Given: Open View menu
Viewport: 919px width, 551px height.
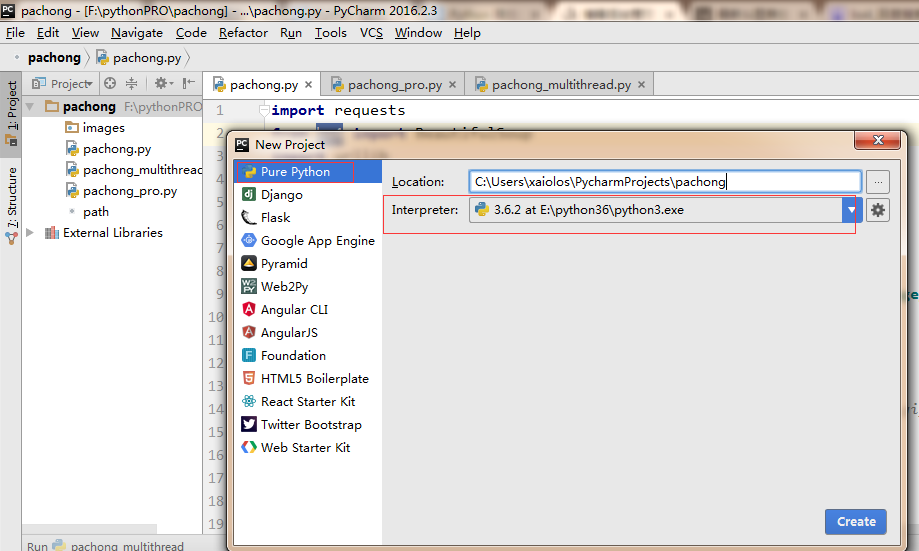Looking at the screenshot, I should 86,33.
